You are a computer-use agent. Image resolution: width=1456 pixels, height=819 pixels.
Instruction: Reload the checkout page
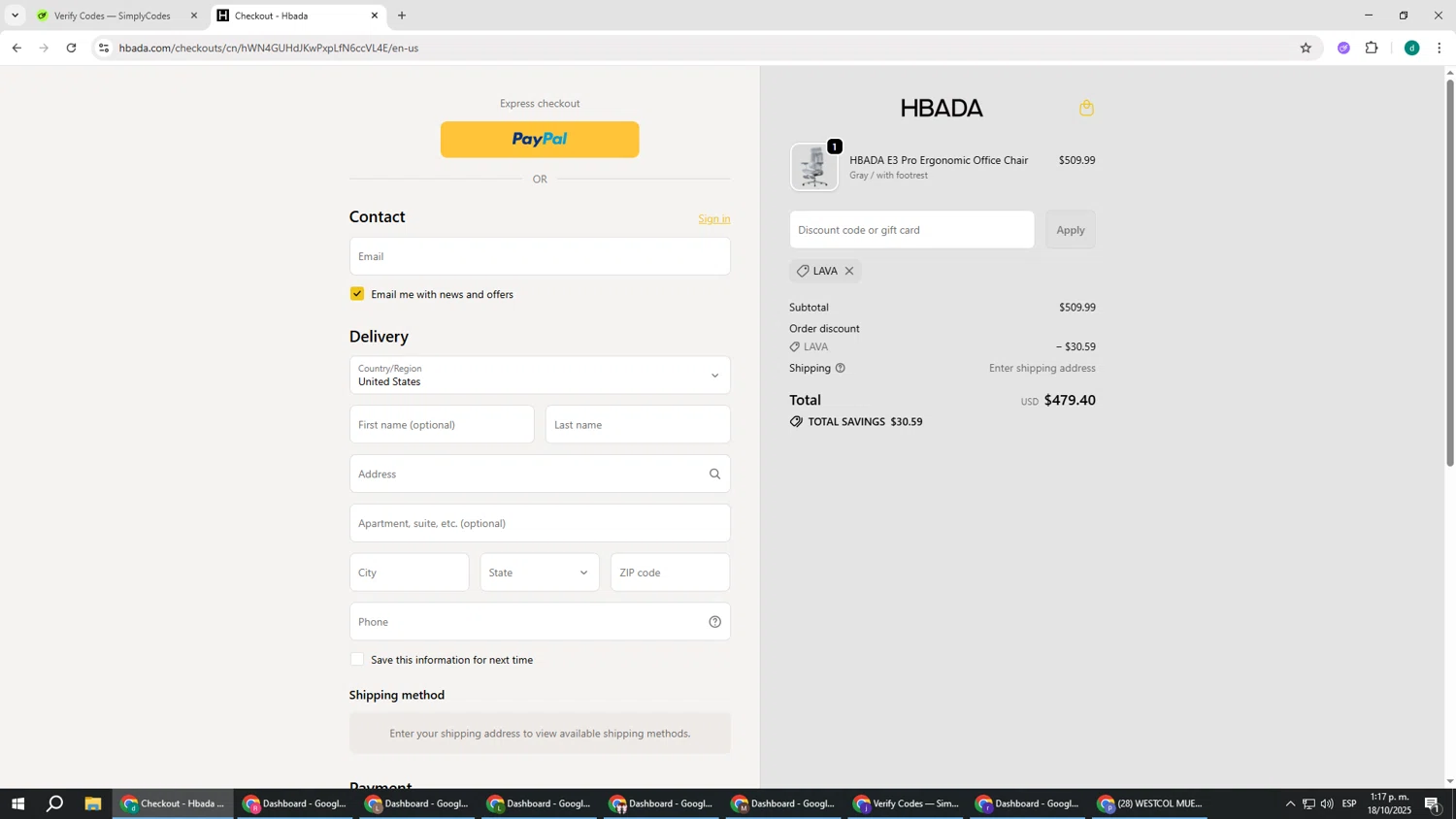pyautogui.click(x=71, y=48)
